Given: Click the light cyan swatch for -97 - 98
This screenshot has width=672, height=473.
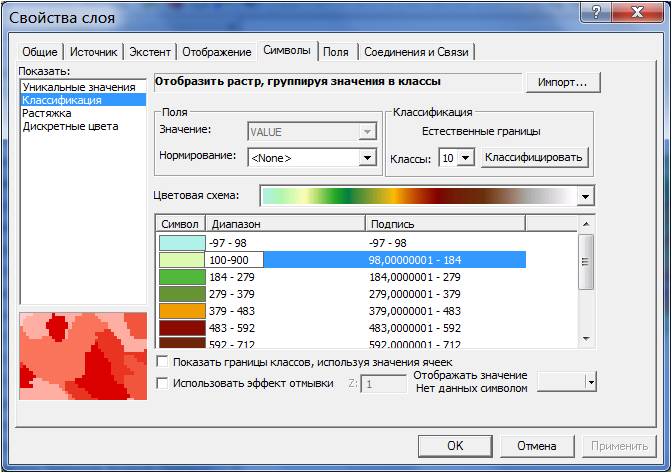Looking at the screenshot, I should pyautogui.click(x=182, y=243).
